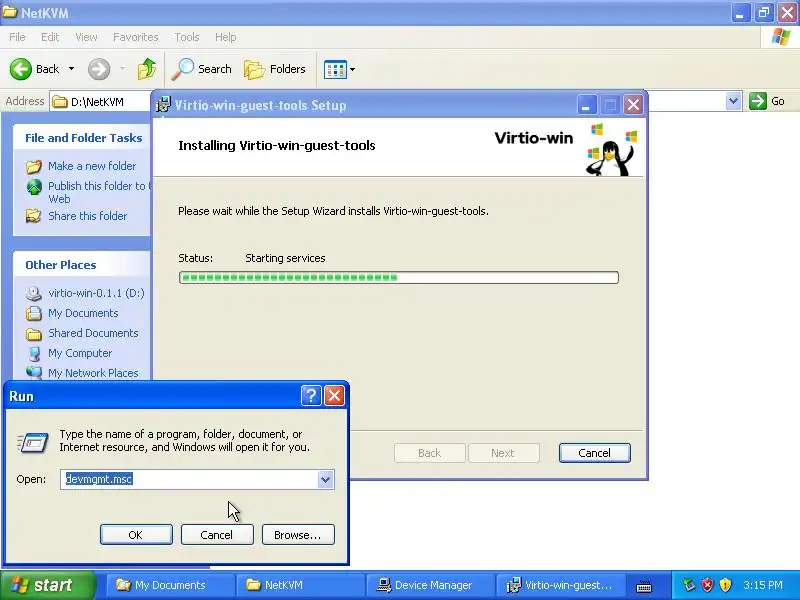Screen dimensions: 800x600
Task: Click the Share this folder icon
Action: [34, 216]
